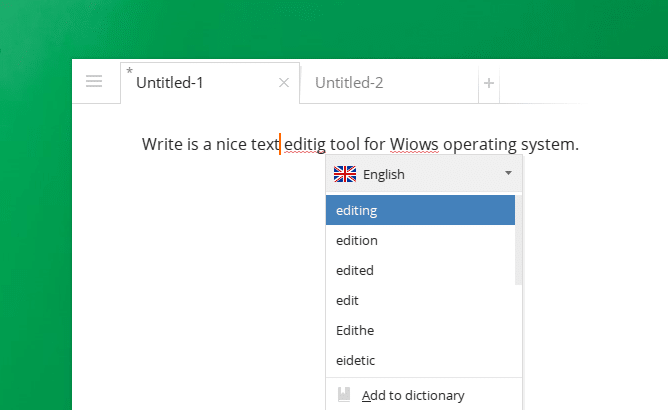668x410 pixels.
Task: Add a new tab with plus button
Action: tap(489, 83)
